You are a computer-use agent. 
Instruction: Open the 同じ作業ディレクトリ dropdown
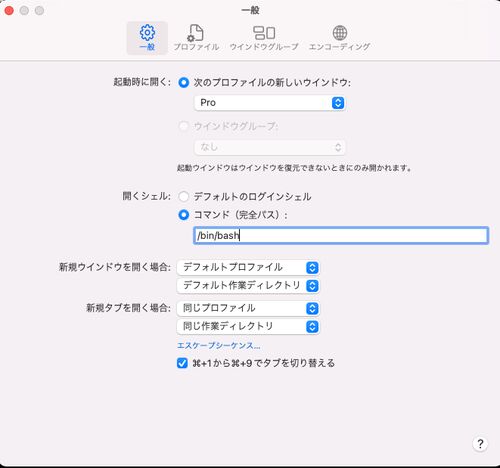click(248, 326)
